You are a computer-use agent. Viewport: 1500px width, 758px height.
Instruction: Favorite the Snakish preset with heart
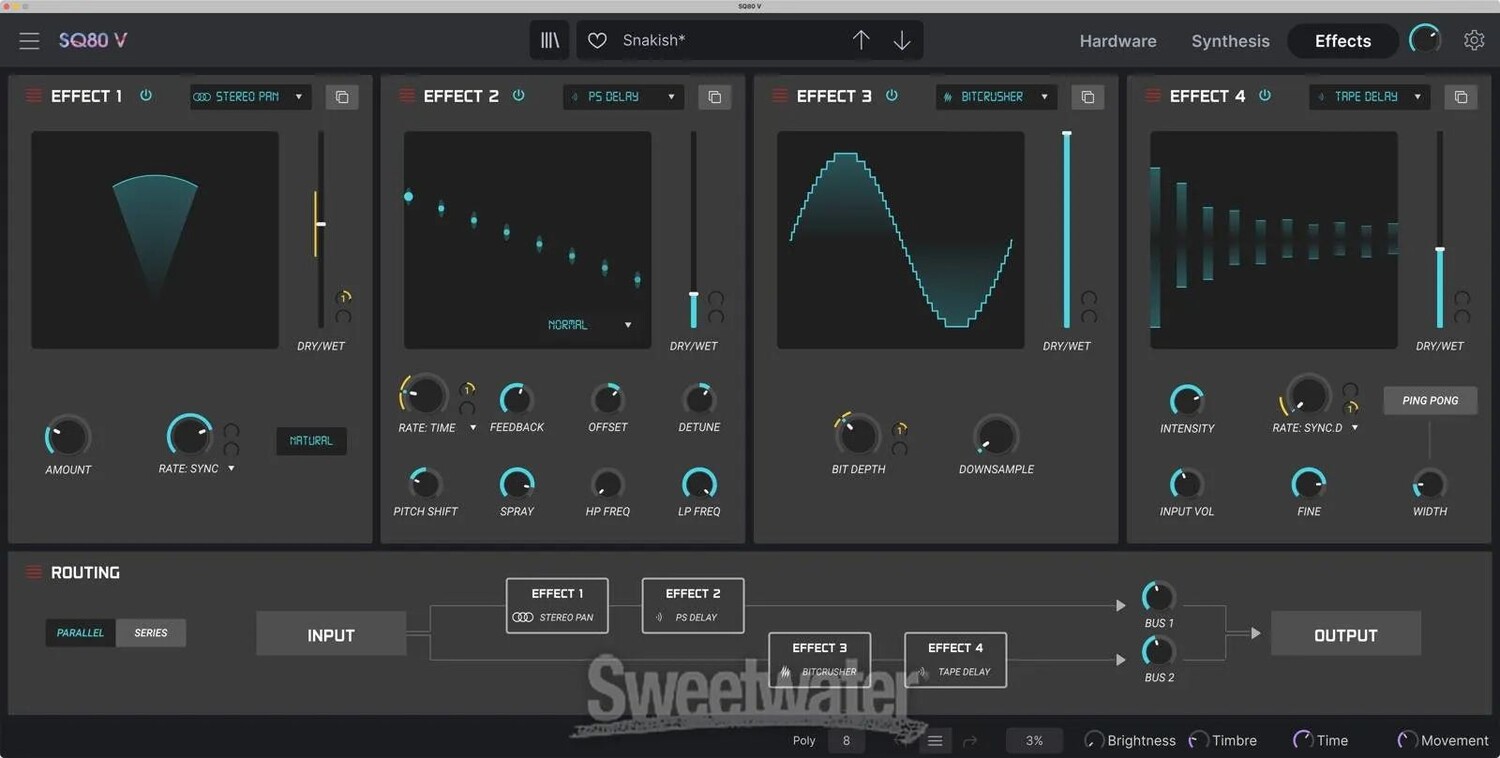pyautogui.click(x=597, y=41)
